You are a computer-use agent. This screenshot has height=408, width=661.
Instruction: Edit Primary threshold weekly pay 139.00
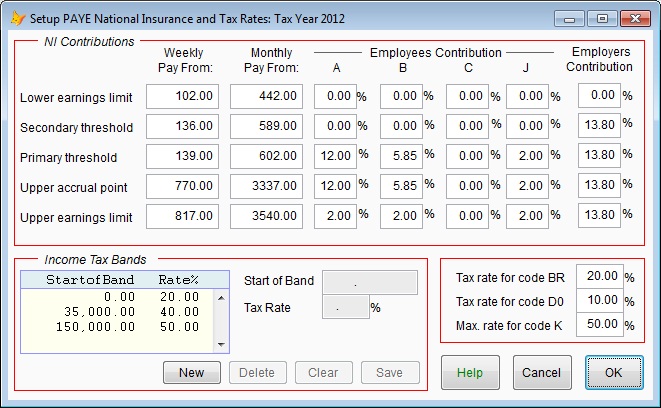pyautogui.click(x=183, y=156)
